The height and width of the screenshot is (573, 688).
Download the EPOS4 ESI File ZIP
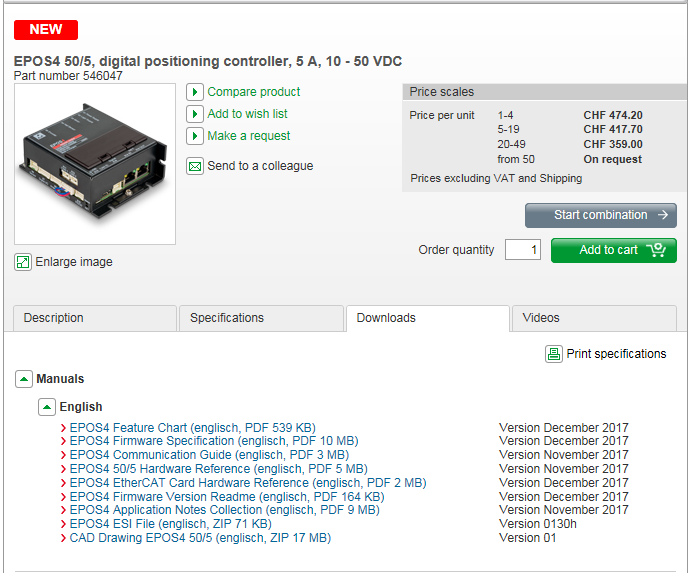pos(171,524)
